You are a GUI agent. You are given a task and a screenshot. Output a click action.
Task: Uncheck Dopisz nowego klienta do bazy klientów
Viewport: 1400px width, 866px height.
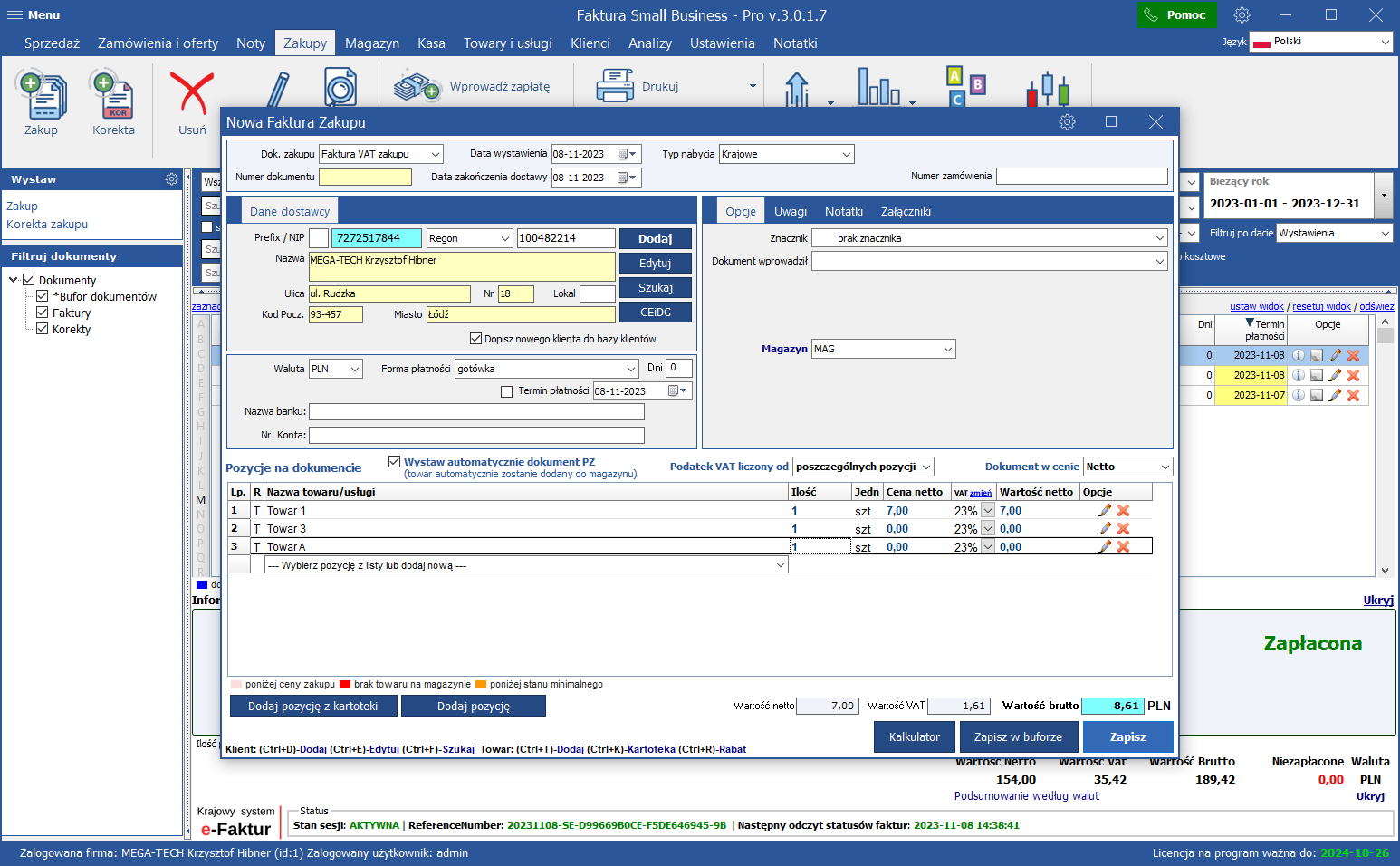click(x=475, y=339)
